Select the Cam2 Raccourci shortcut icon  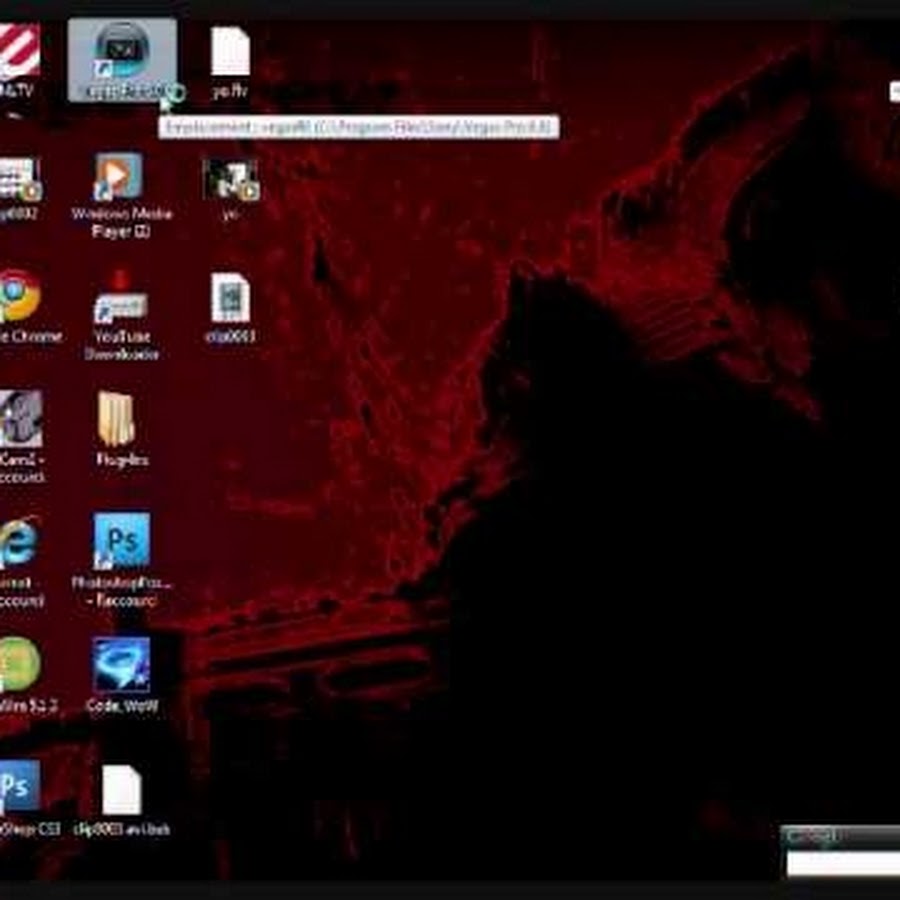21,418
